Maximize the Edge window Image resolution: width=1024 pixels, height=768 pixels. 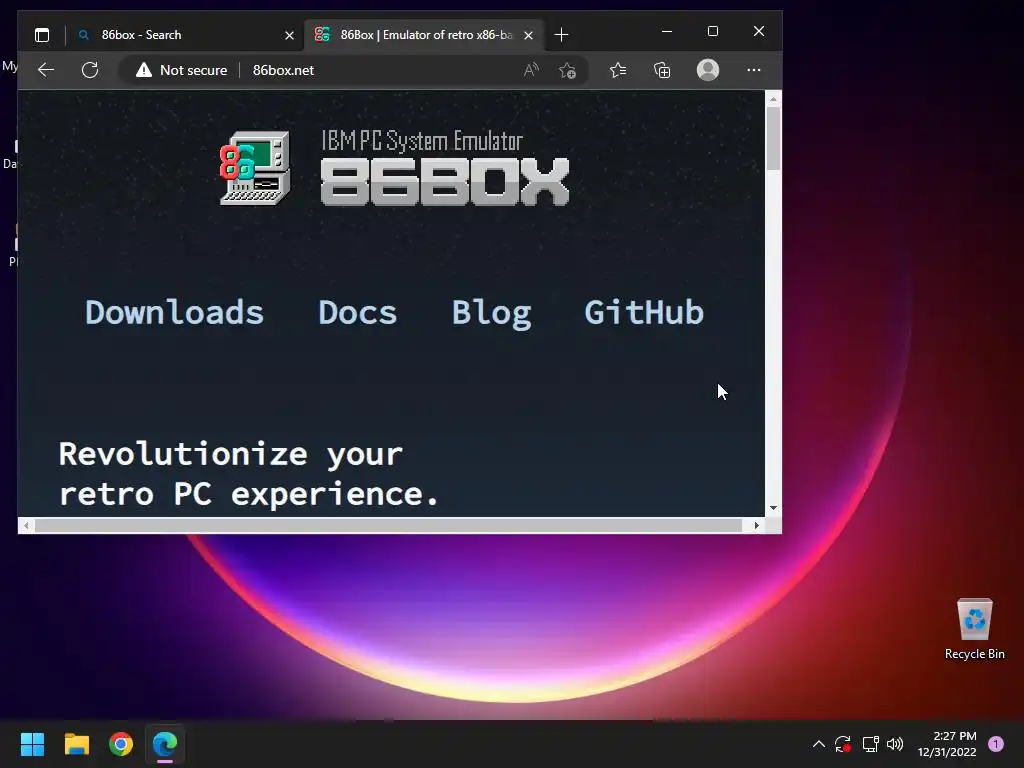pyautogui.click(x=712, y=31)
